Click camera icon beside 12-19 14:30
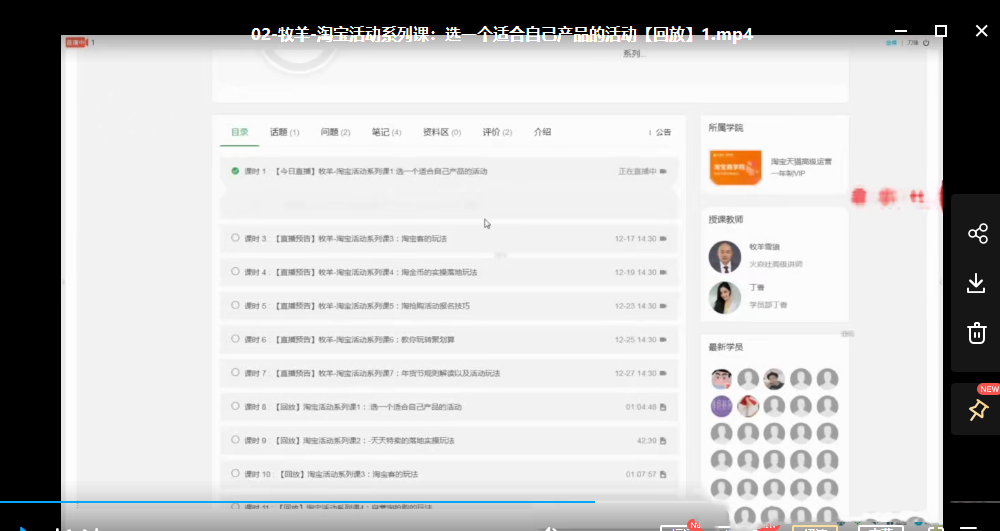1000x531 pixels. coord(663,272)
